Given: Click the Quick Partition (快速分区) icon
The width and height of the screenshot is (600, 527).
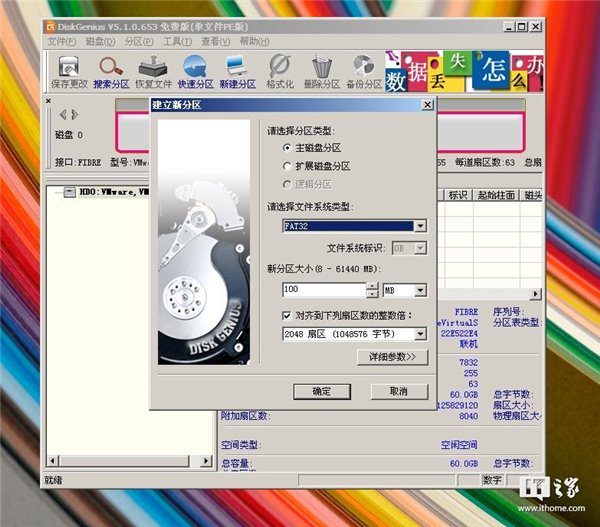Looking at the screenshot, I should tap(196, 73).
